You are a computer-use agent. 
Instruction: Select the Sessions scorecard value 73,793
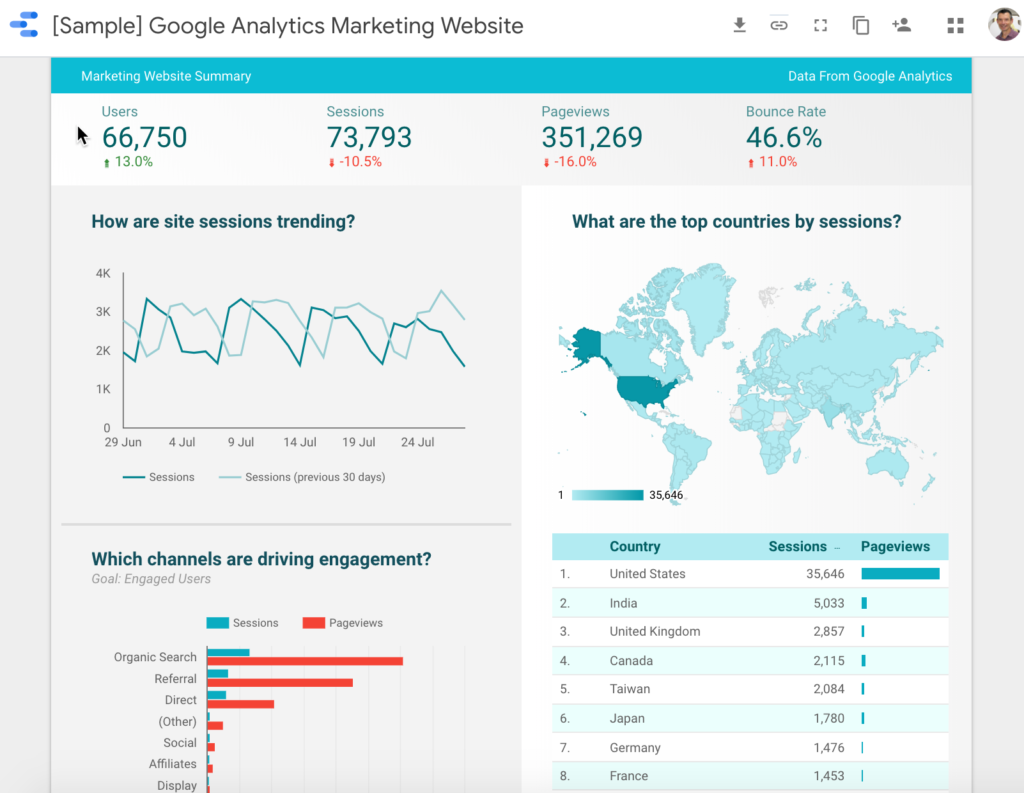369,137
